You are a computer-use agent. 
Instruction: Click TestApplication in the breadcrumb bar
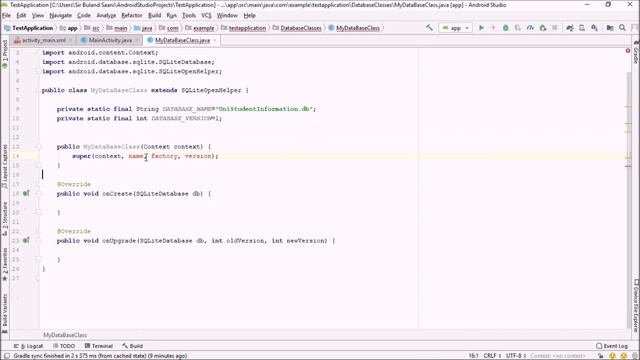33,28
